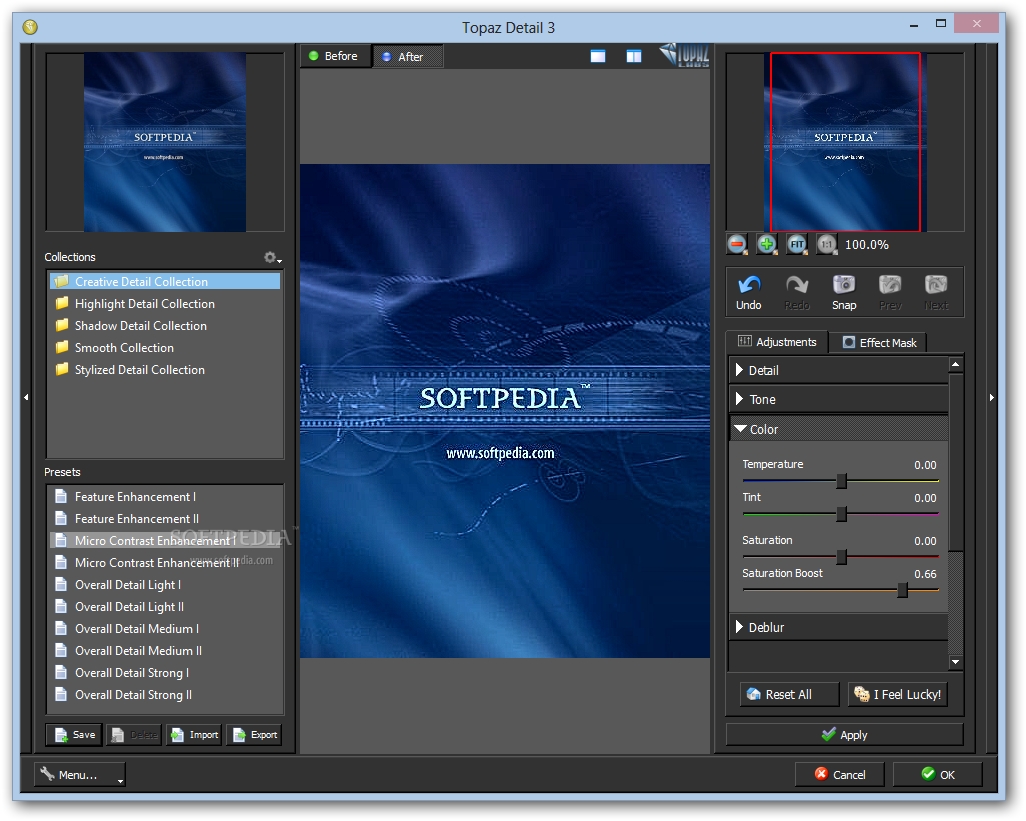The height and width of the screenshot is (821, 1026).
Task: Apply preset Micro Contrast Enhancement I
Action: click(165, 540)
